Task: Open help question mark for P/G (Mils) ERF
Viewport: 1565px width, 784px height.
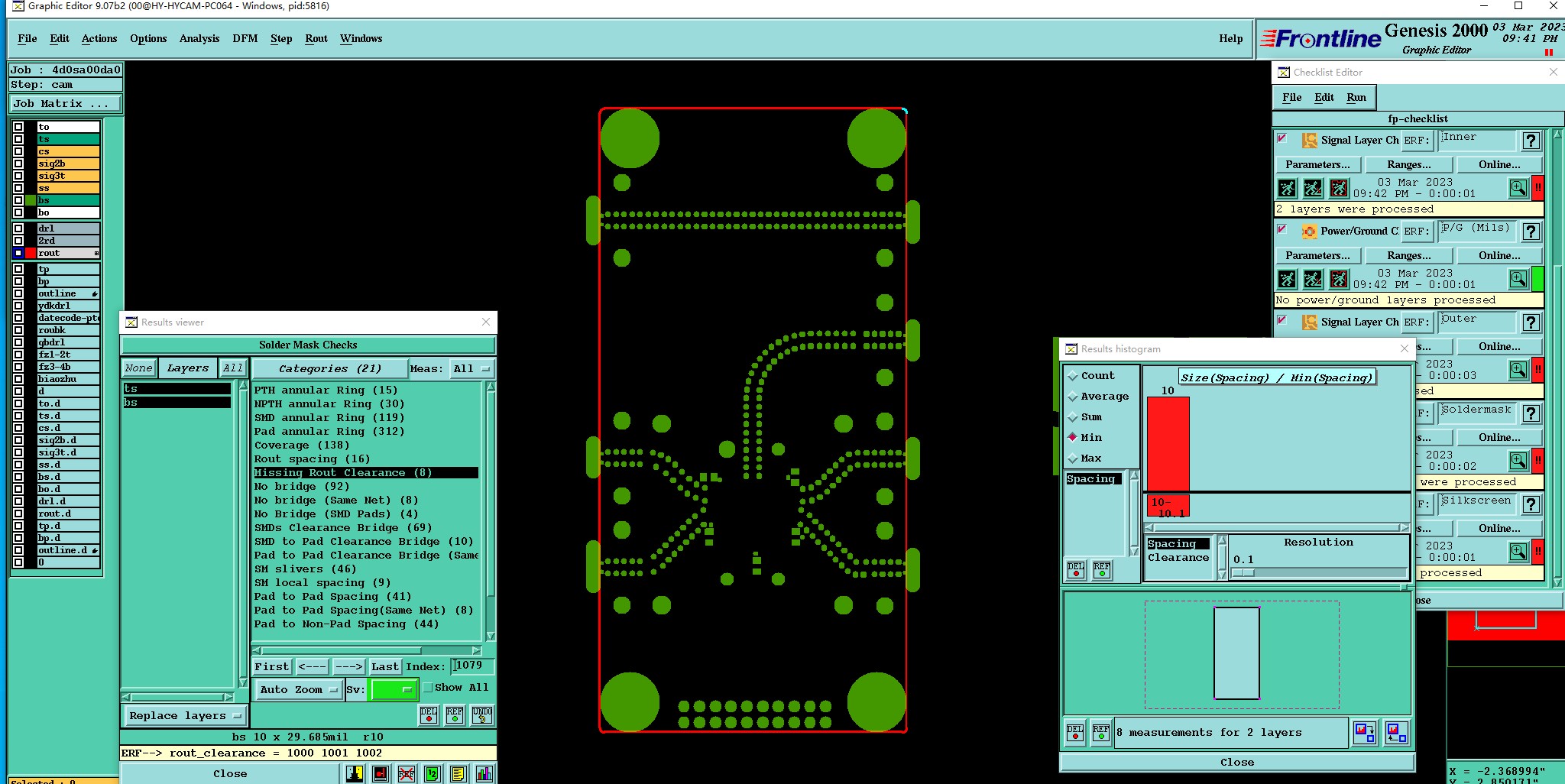Action: [1531, 232]
